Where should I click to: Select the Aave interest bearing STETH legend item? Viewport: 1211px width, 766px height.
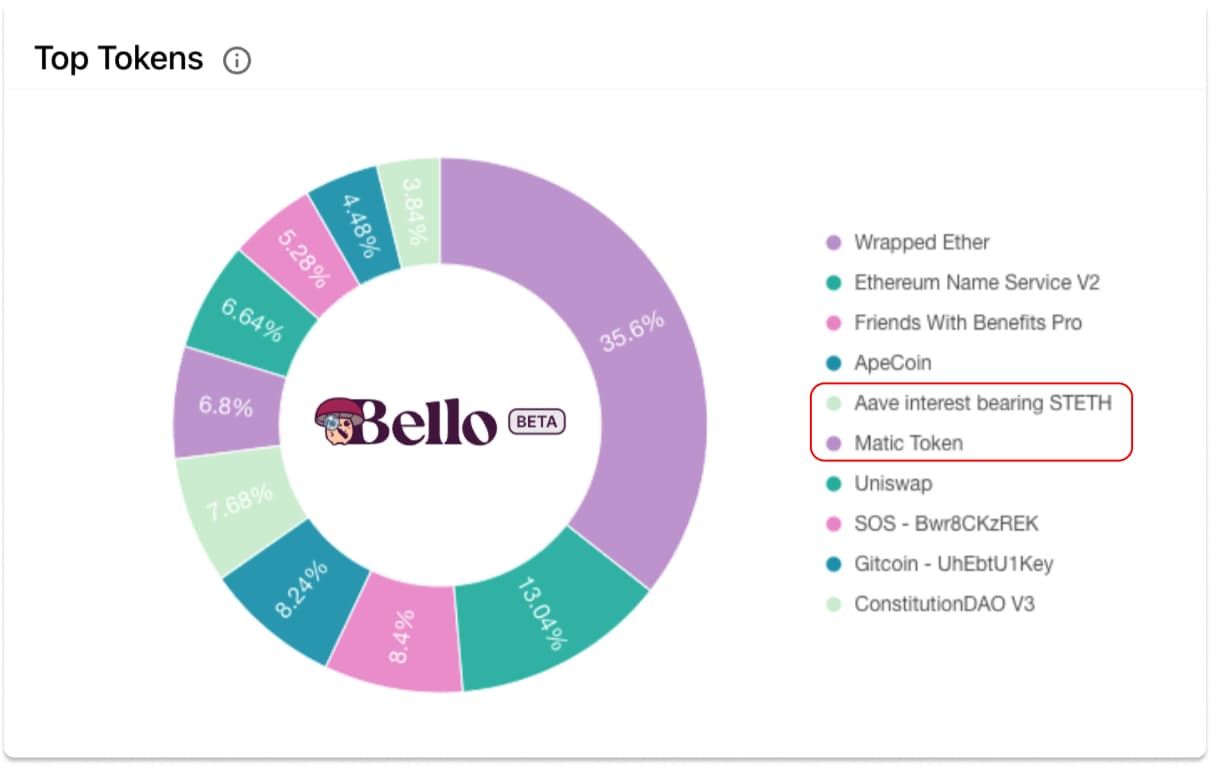tap(968, 403)
